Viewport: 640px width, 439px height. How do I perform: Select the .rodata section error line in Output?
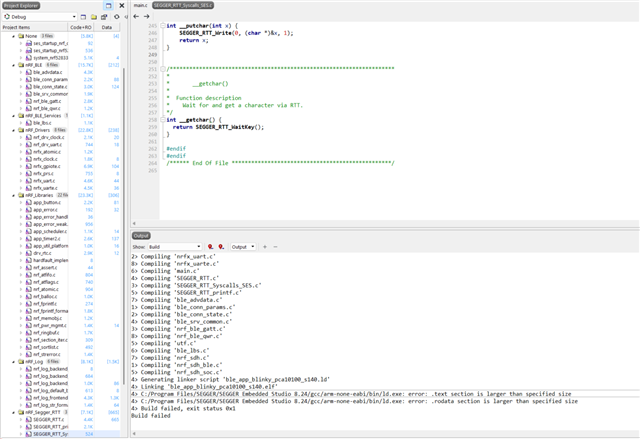pos(354,401)
